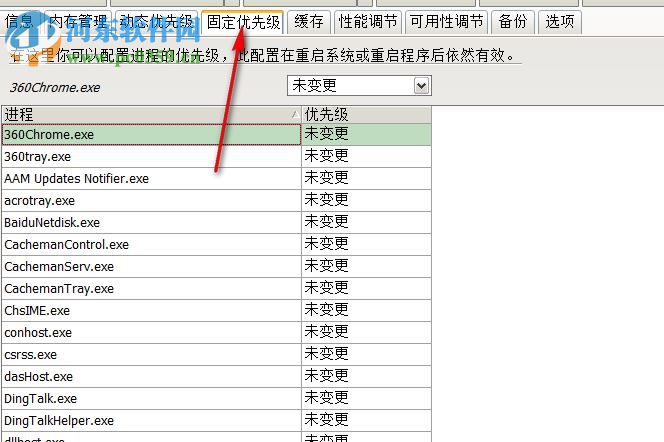Select the 固定优先级 tab
Screen dimensions: 664x442
243,22
